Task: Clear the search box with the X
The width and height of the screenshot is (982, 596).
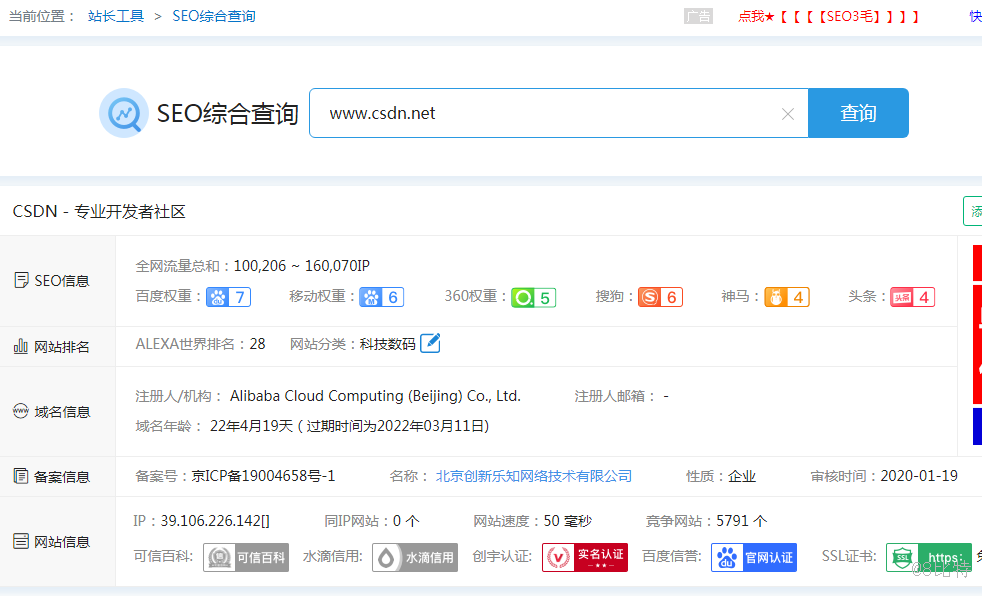Action: (787, 113)
